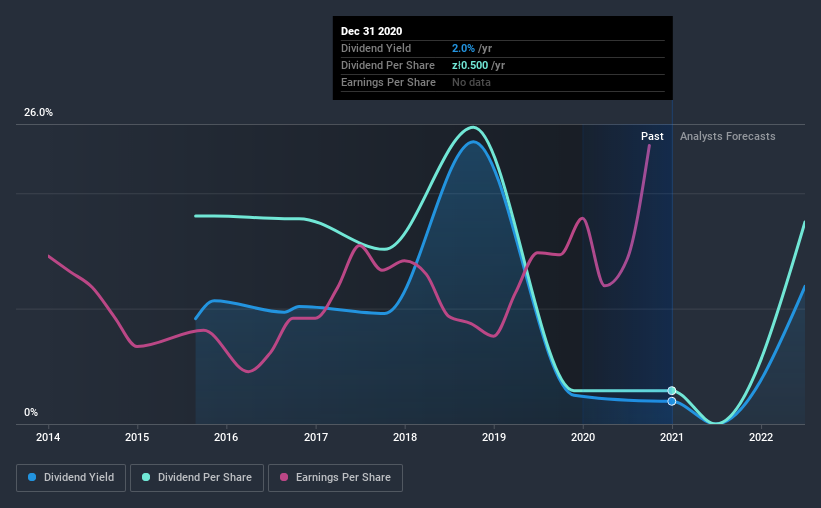Click the Analysts Forecasts label

728,136
